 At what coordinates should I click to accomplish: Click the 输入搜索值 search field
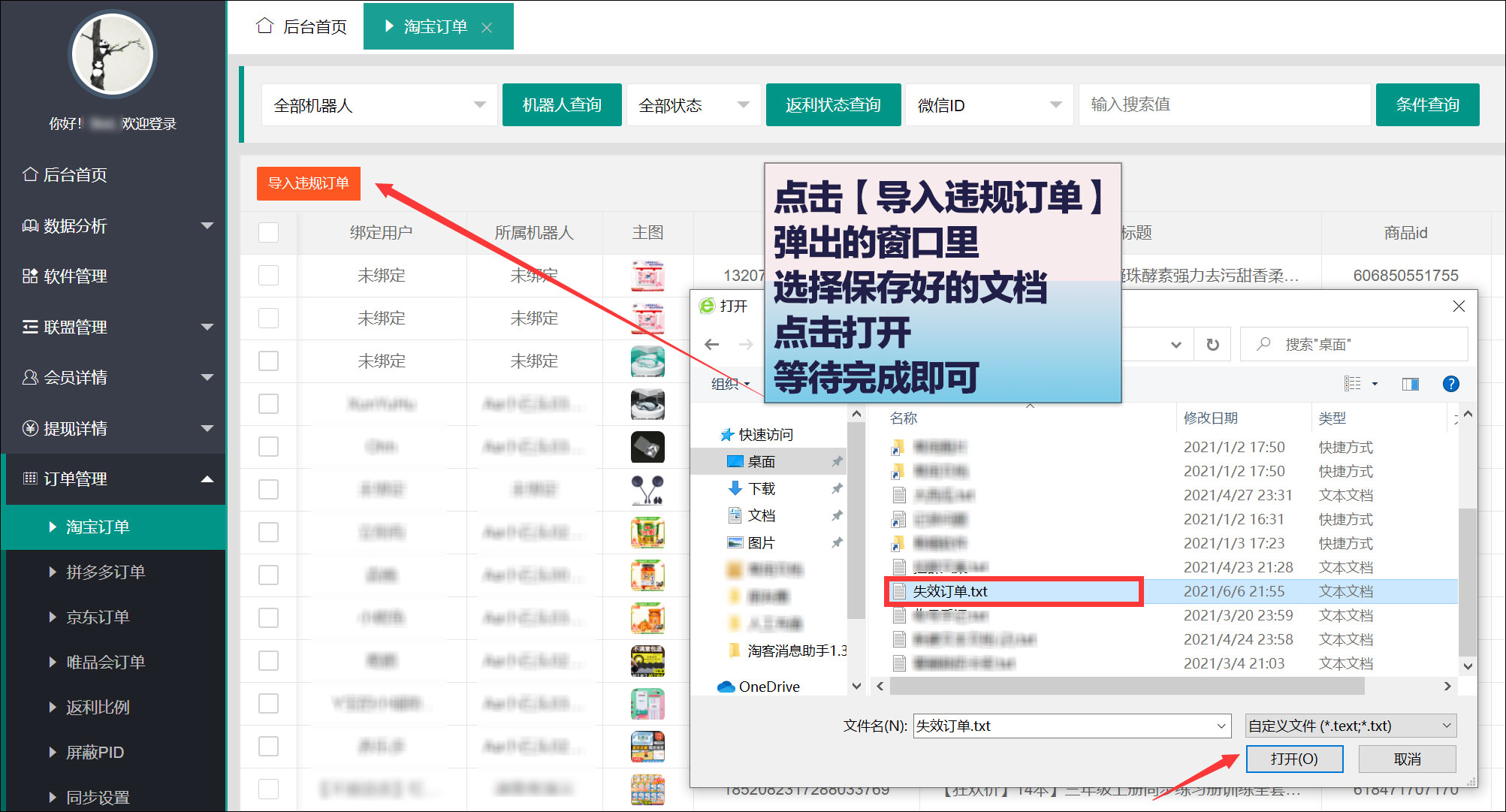point(1224,105)
